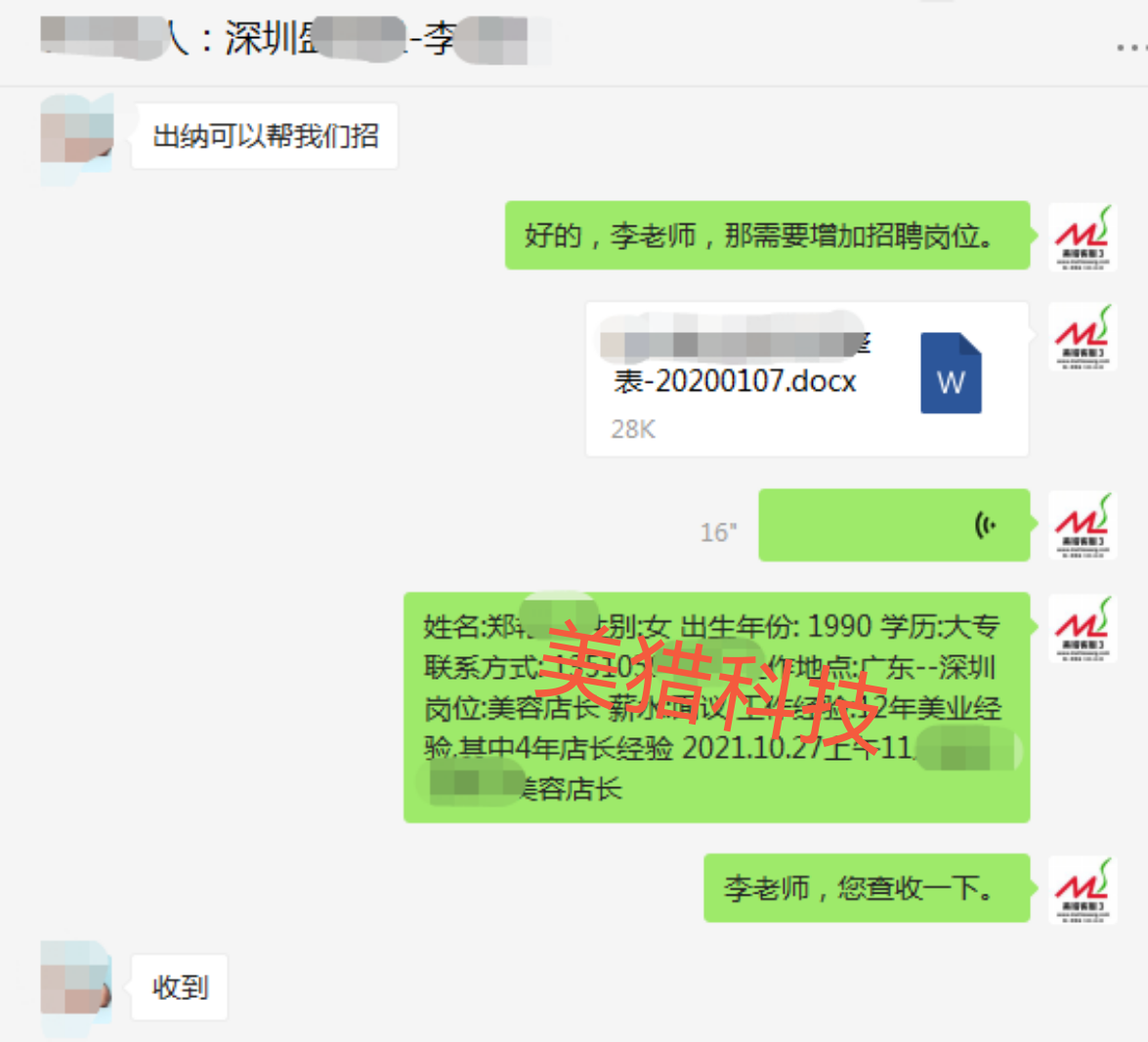Viewport: 1148px width, 1042px height.
Task: Select the '出纳可以帮我们招' message bubble
Action: [265, 136]
